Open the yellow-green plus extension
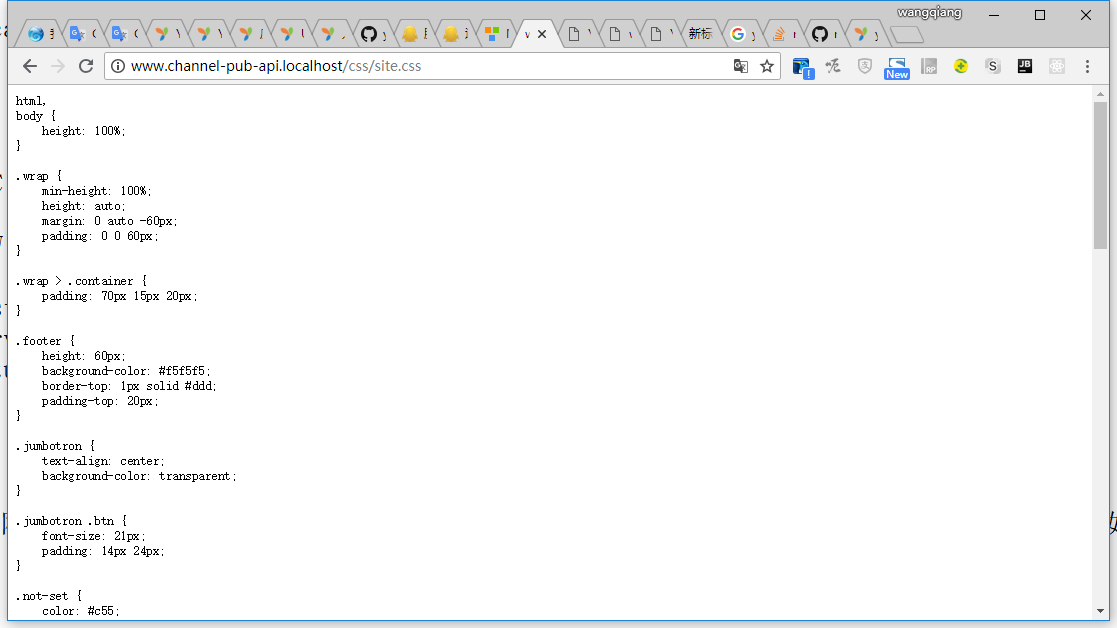The image size is (1117, 628). point(961,66)
